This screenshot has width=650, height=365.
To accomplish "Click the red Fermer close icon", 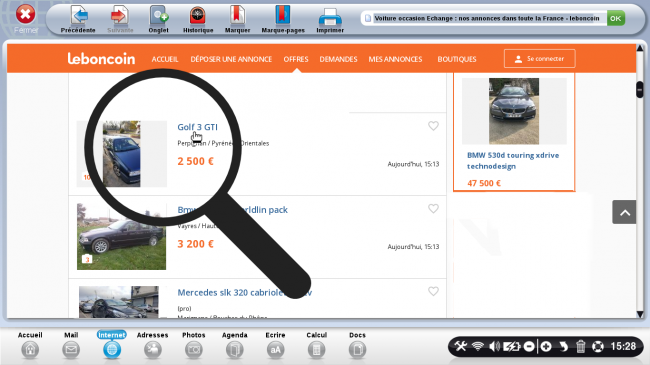I will [x=25, y=15].
